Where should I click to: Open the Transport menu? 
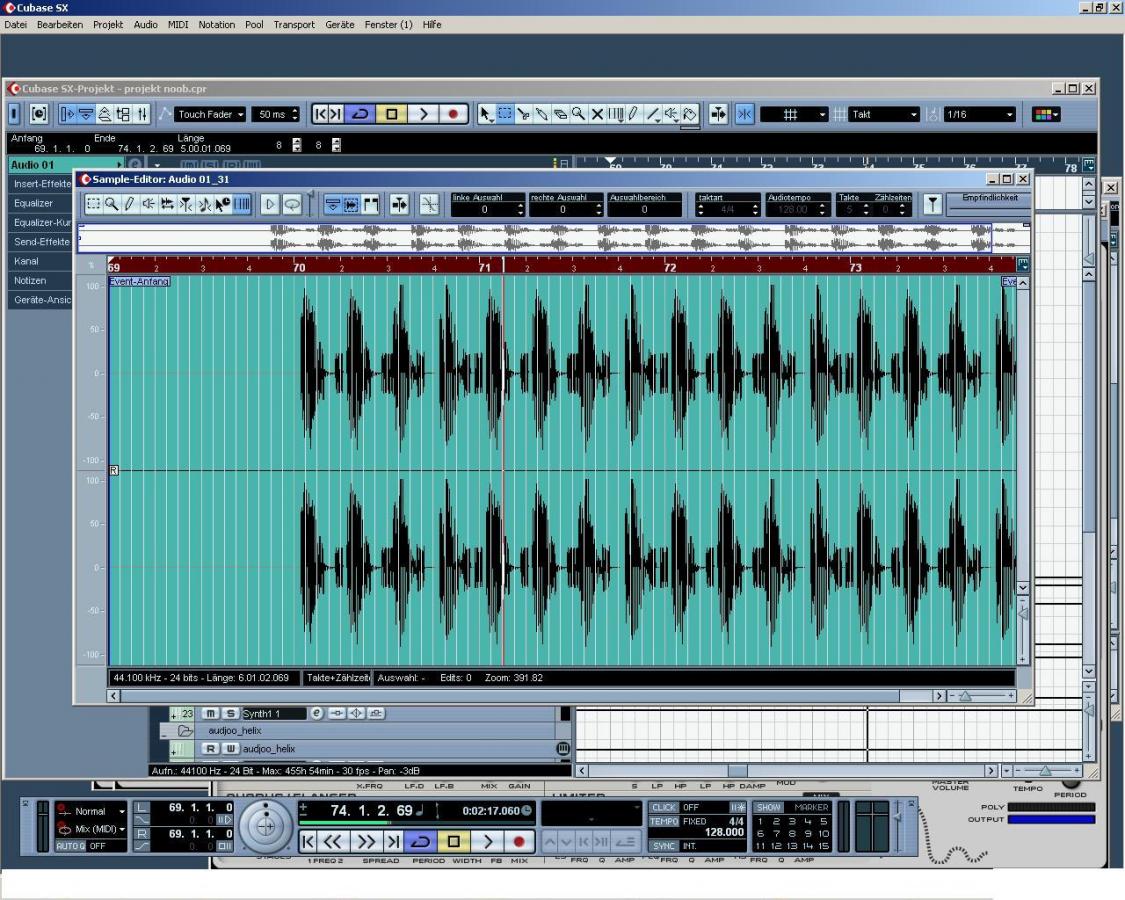294,24
